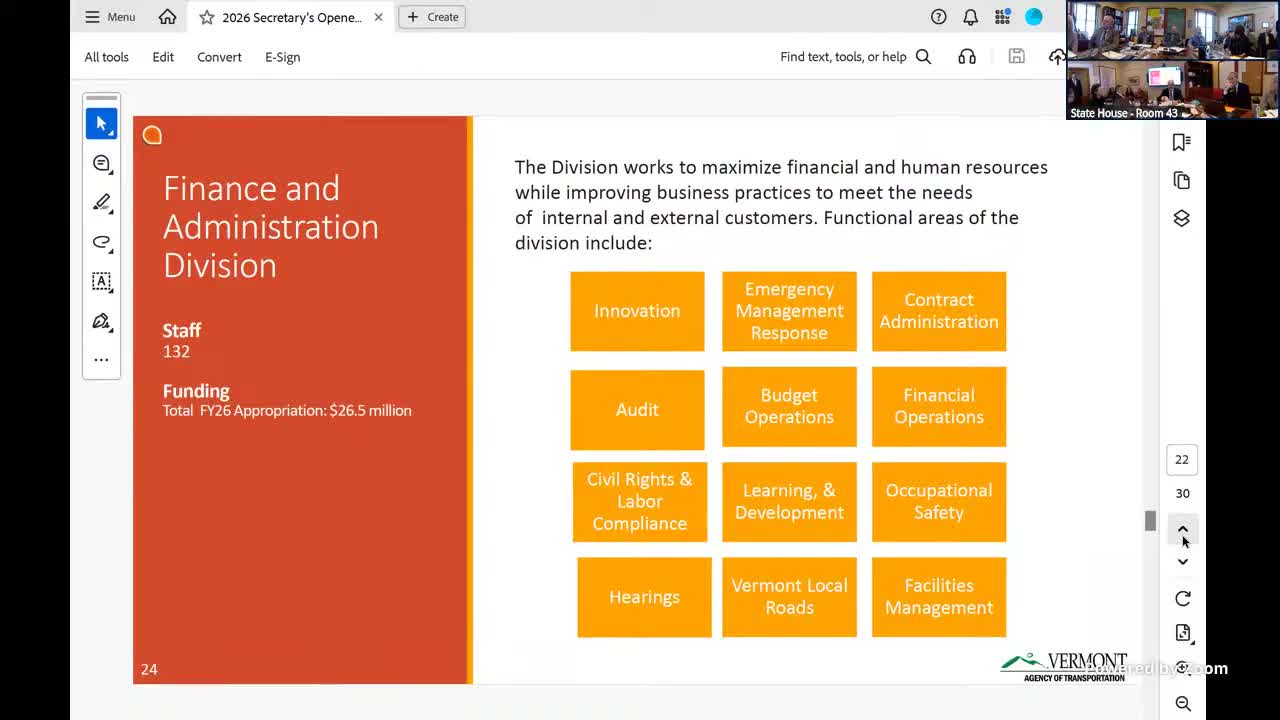The width and height of the screenshot is (1280, 720).
Task: Open the layers panel
Action: [x=1181, y=218]
